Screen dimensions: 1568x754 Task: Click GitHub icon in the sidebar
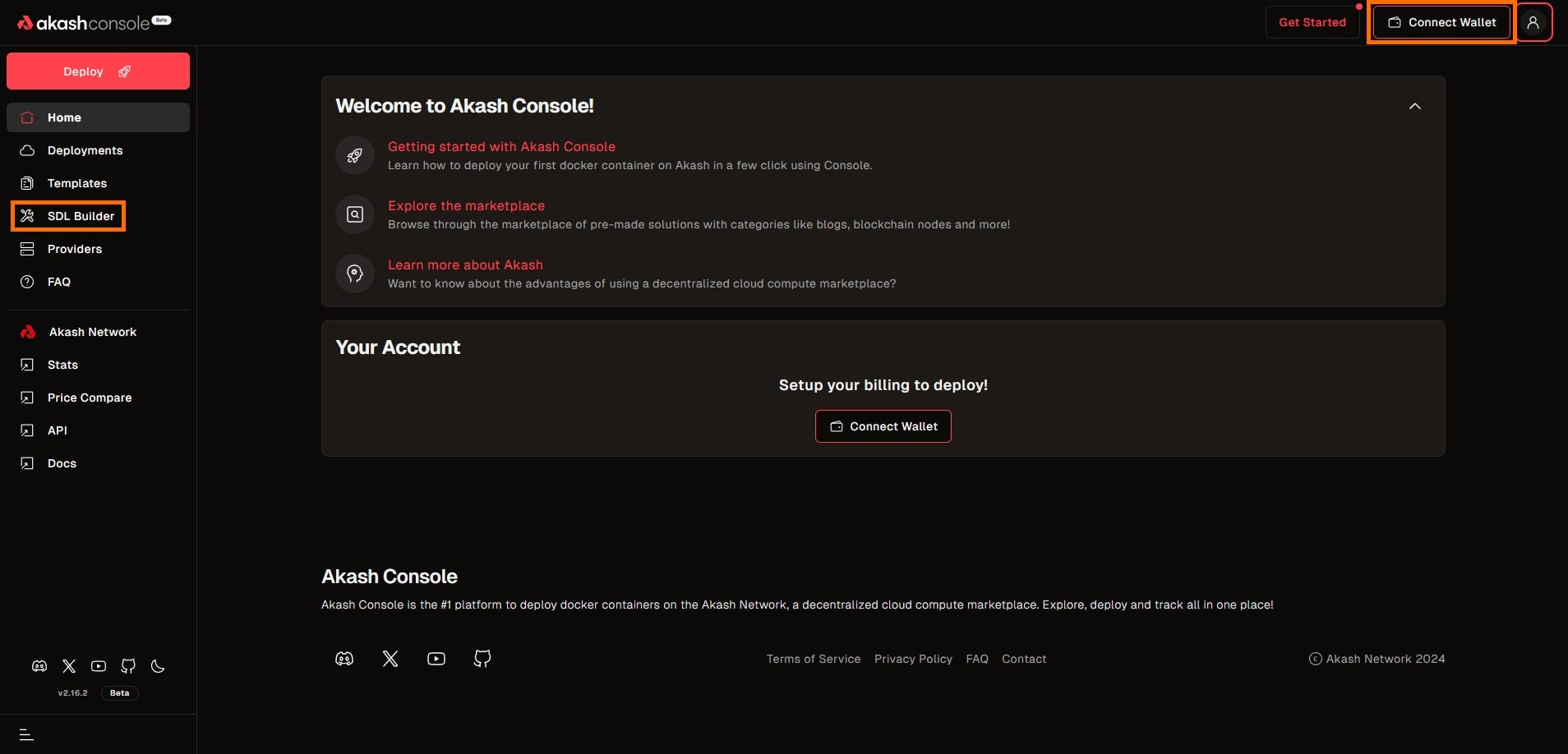[x=128, y=666]
